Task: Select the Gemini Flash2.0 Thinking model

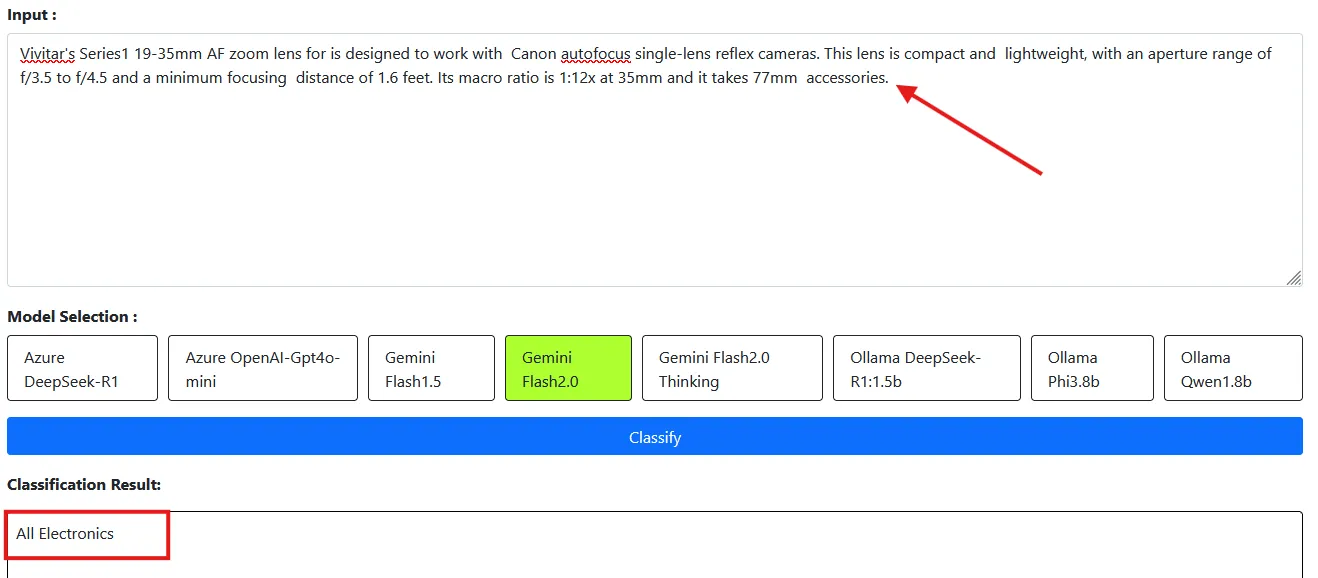Action: (732, 368)
